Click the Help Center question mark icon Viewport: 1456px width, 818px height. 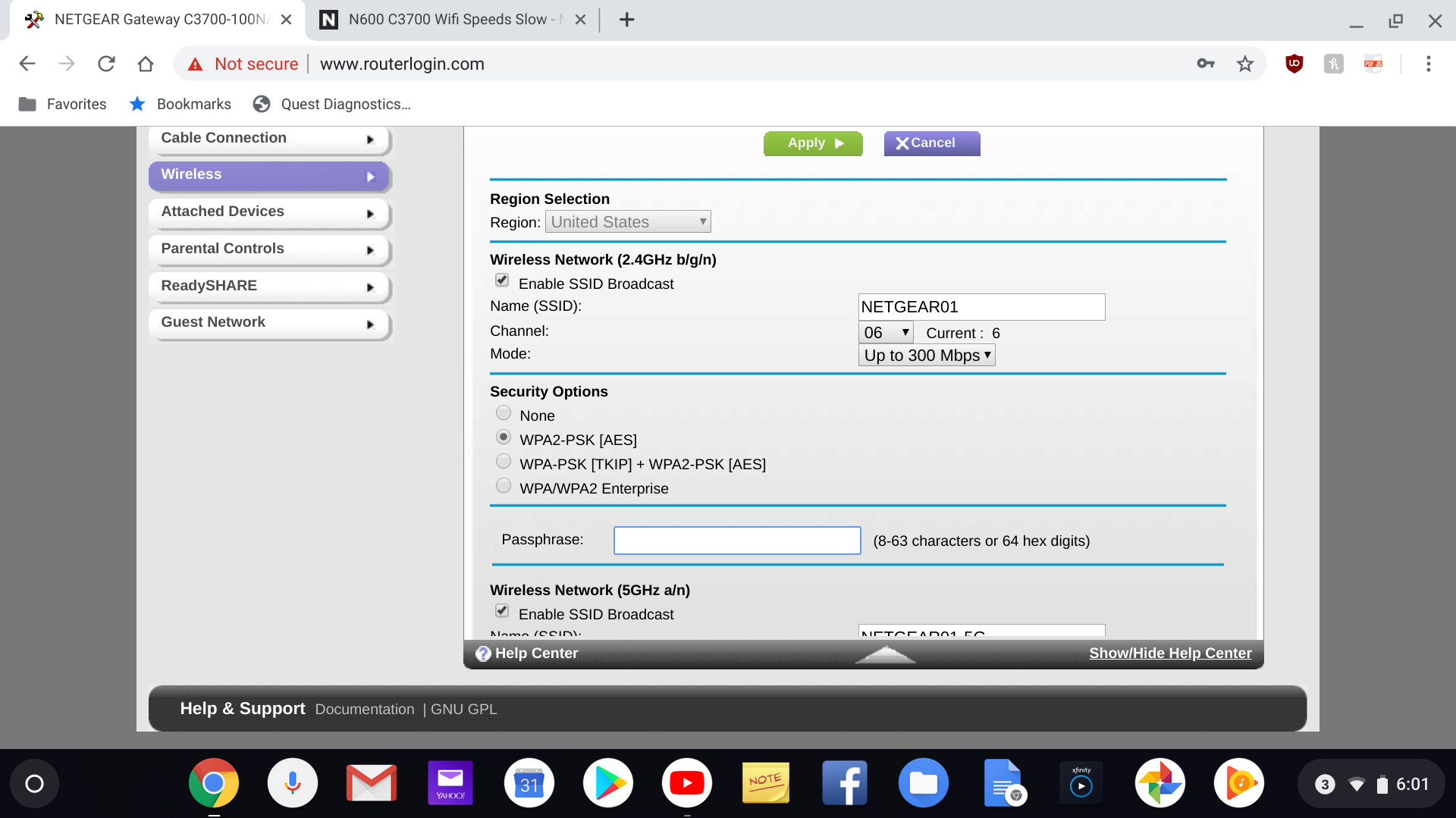pyautogui.click(x=483, y=653)
